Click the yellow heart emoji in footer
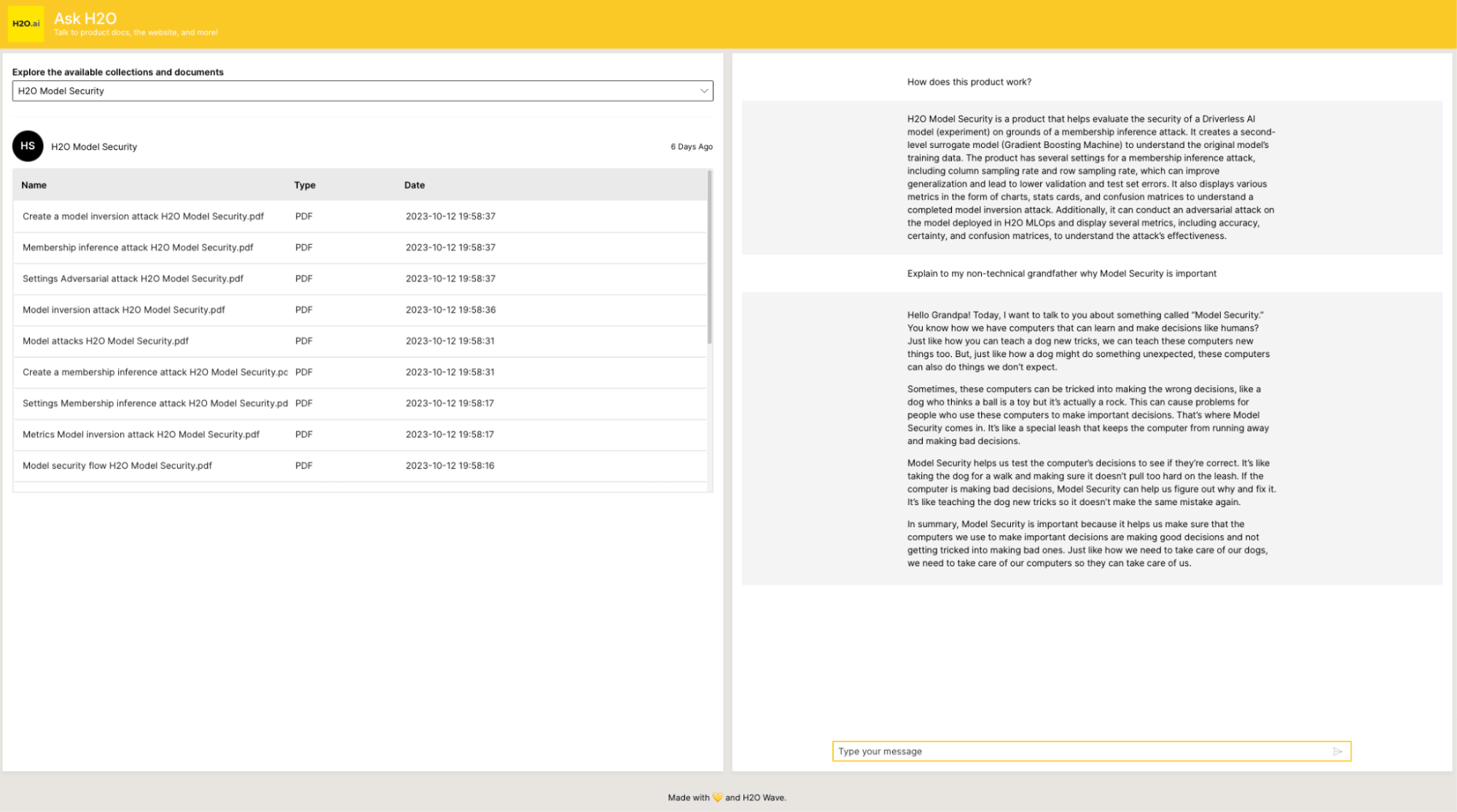Image resolution: width=1457 pixels, height=812 pixels. pos(717,797)
